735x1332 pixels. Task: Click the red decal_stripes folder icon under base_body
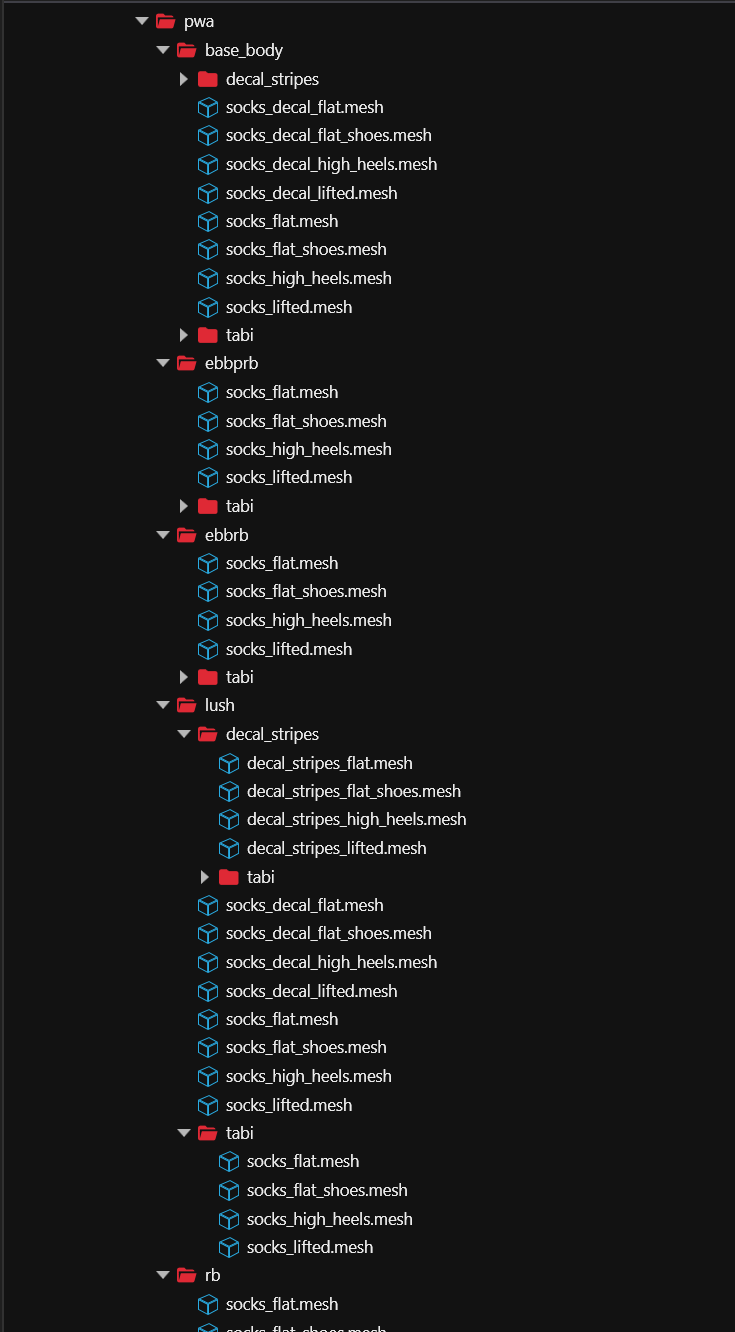tap(207, 79)
